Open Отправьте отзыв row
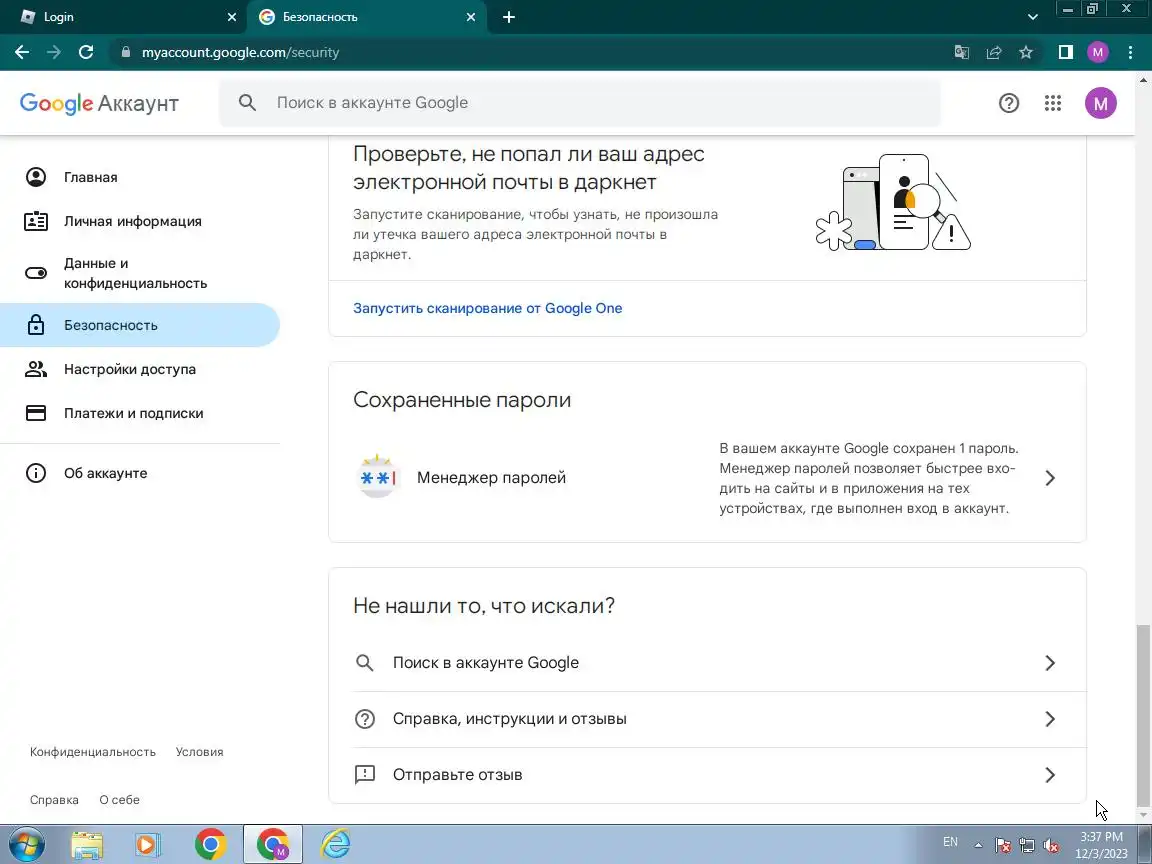This screenshot has height=864, width=1152. [x=707, y=774]
